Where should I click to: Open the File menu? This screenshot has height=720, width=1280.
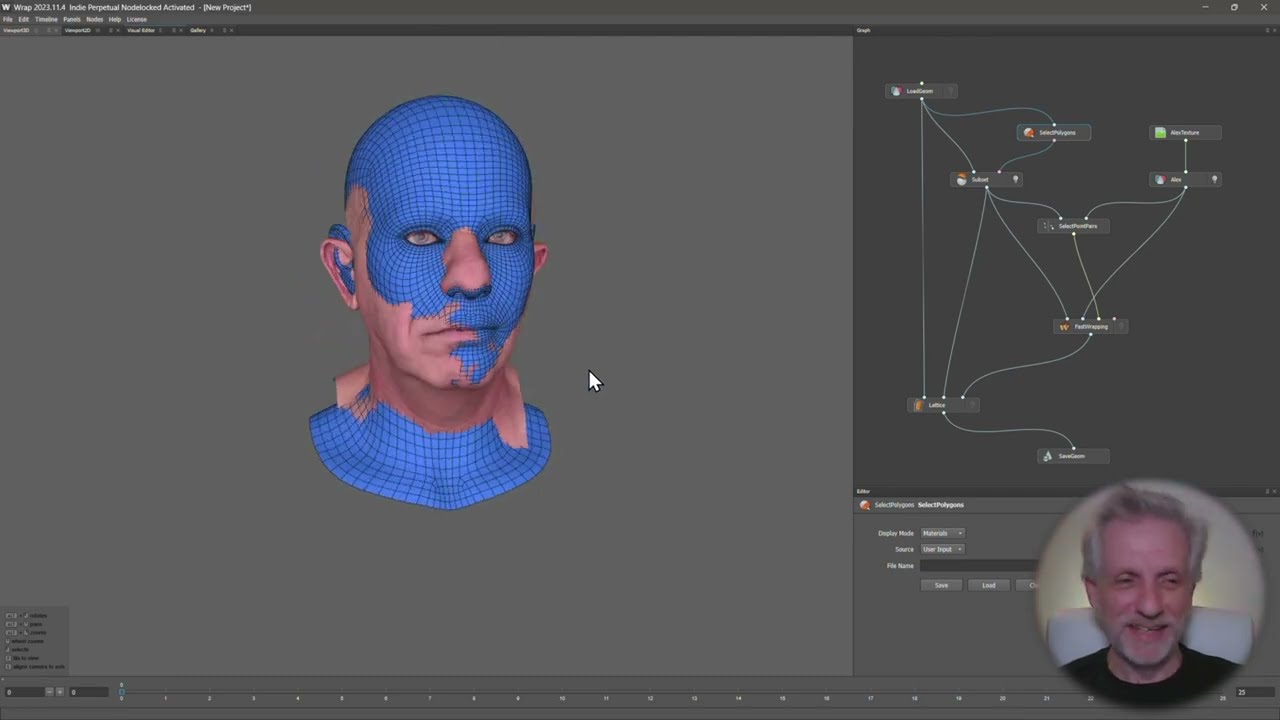8,19
